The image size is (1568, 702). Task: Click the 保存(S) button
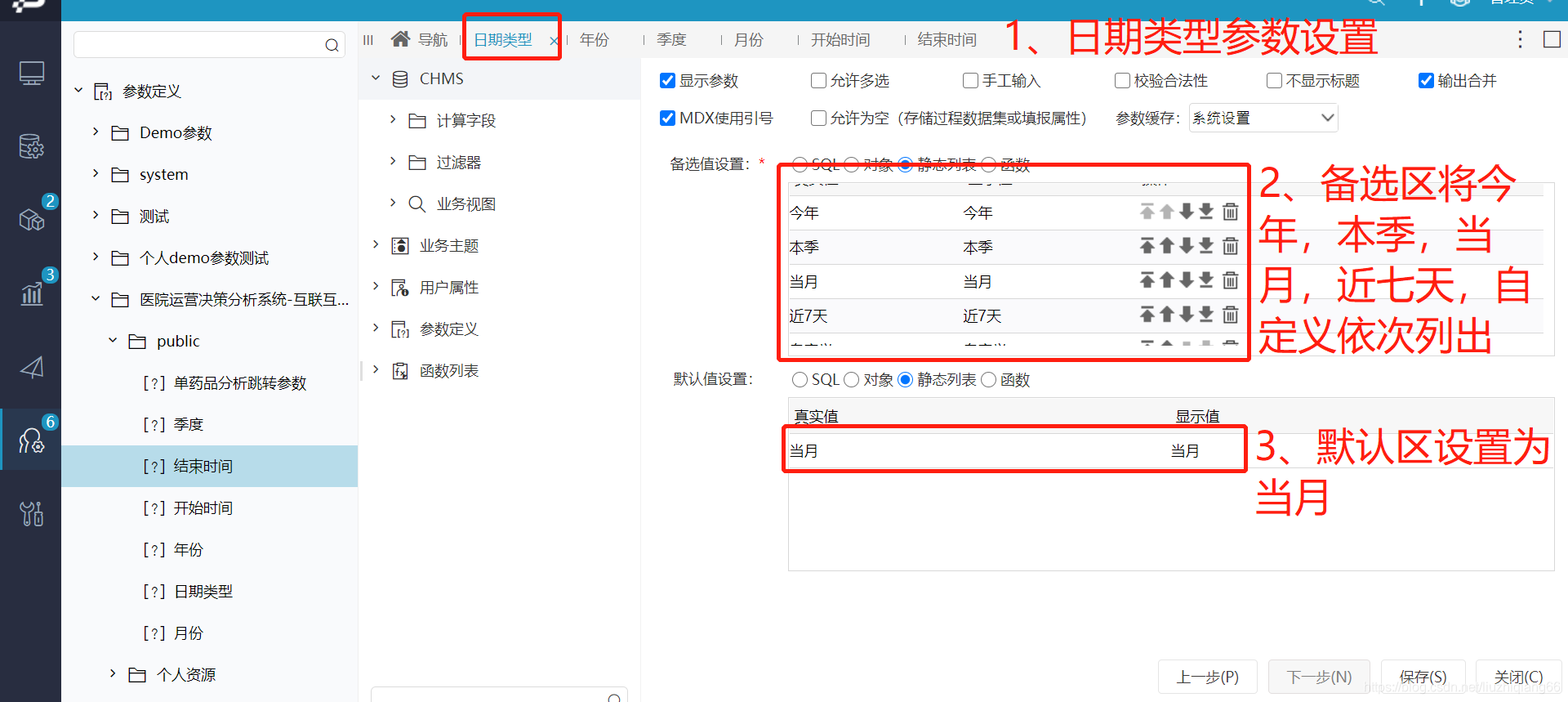coord(1423,677)
